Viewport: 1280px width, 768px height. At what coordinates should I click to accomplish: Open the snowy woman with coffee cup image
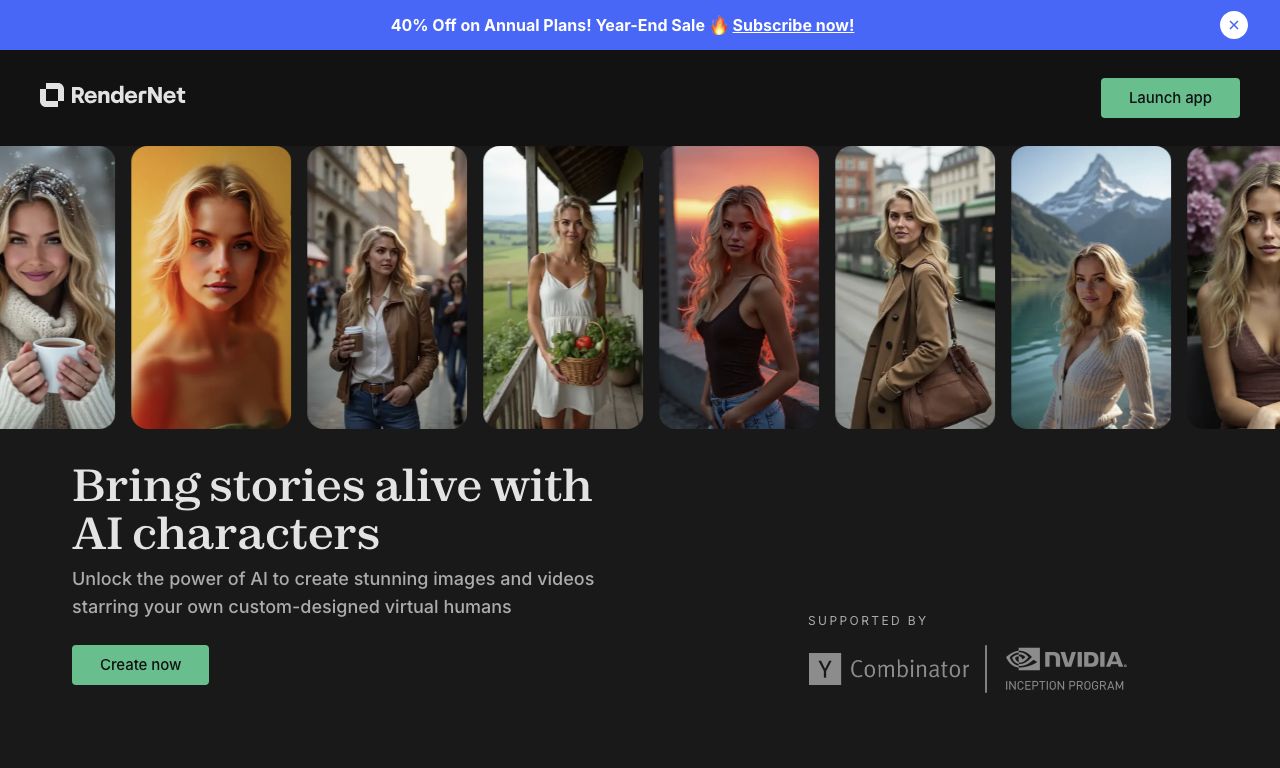[57, 288]
